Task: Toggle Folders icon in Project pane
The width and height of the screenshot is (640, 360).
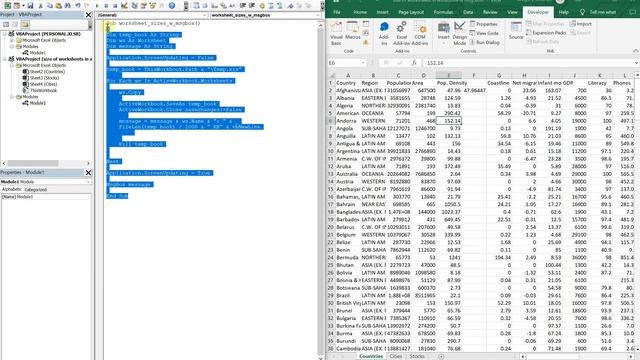Action: tap(25, 24)
